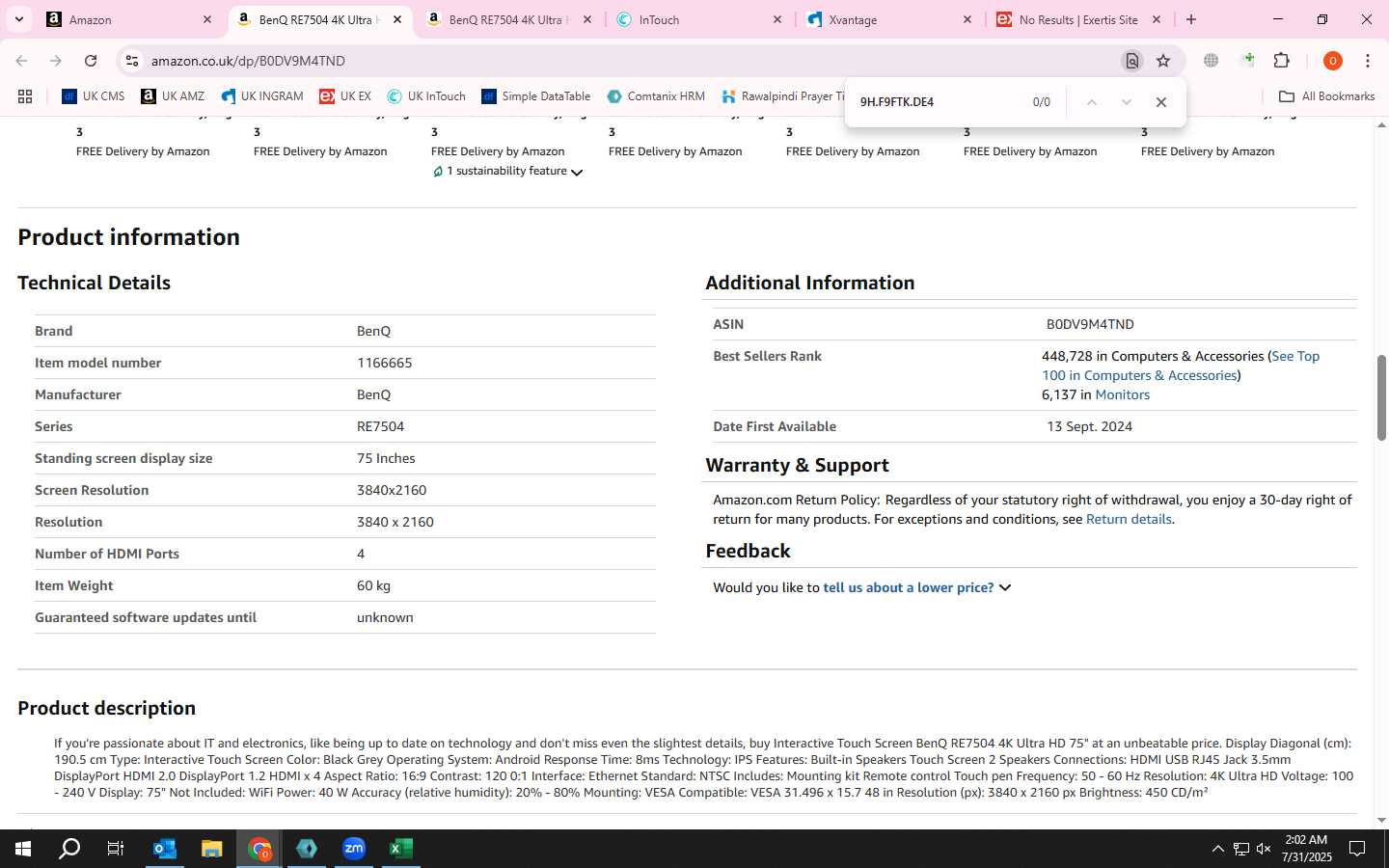The image size is (1389, 868).
Task: Click the green plus extension icon
Action: [1247, 61]
